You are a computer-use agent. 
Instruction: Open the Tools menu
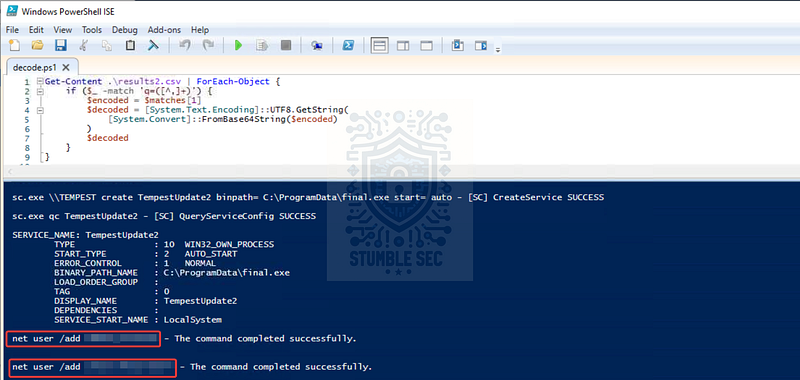[92, 30]
